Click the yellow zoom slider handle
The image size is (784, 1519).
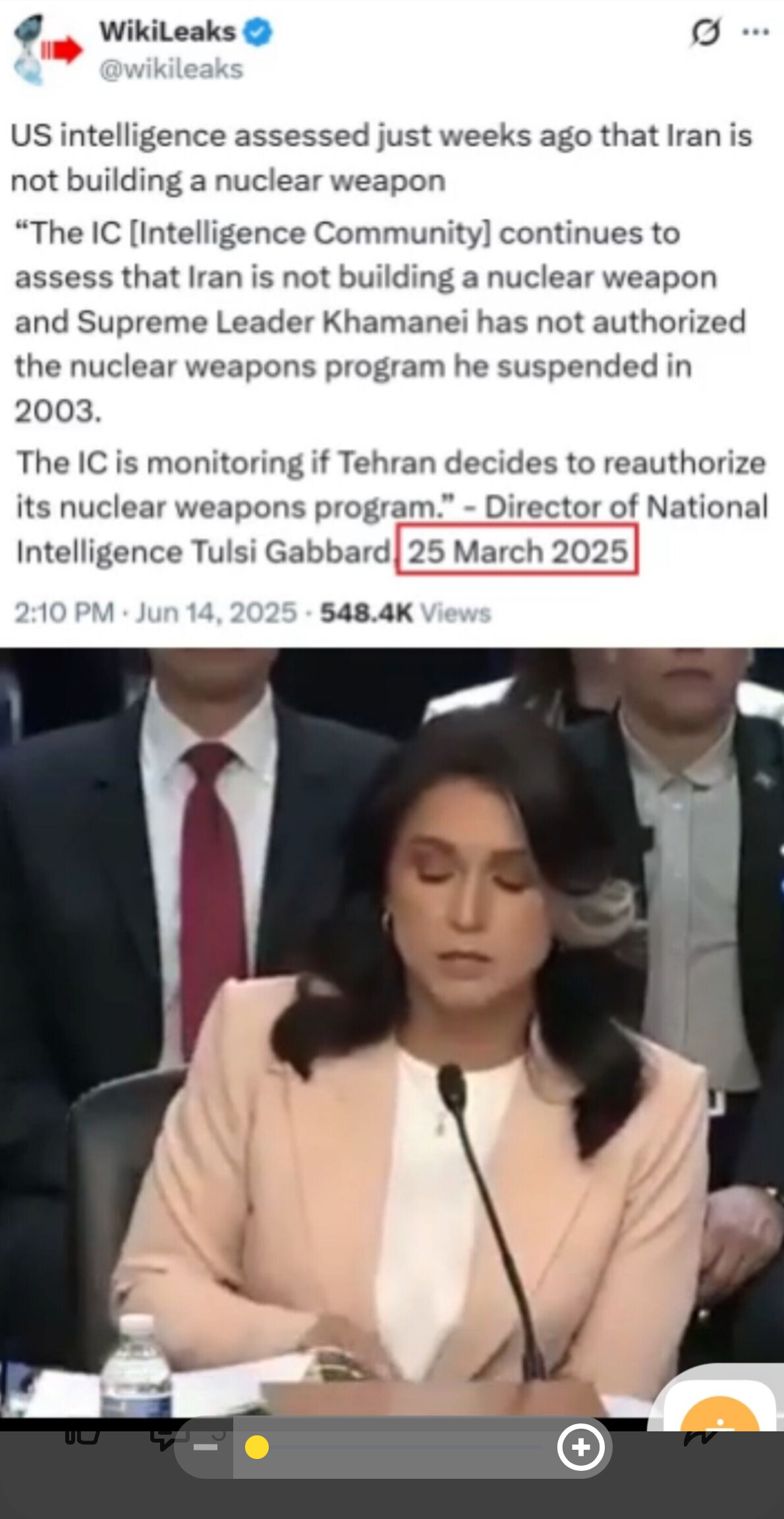(x=257, y=1448)
